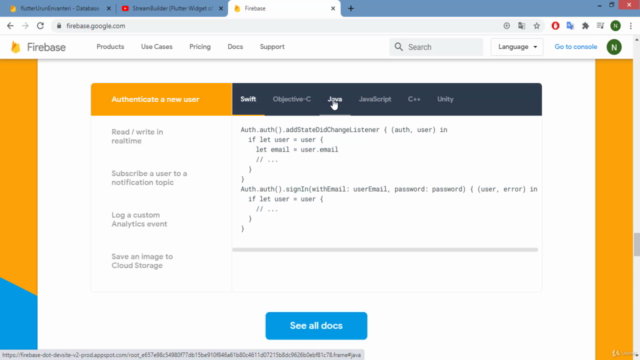Click the install/add circle icon in address bar
Viewport: 640px width, 360px height.
[x=507, y=26]
